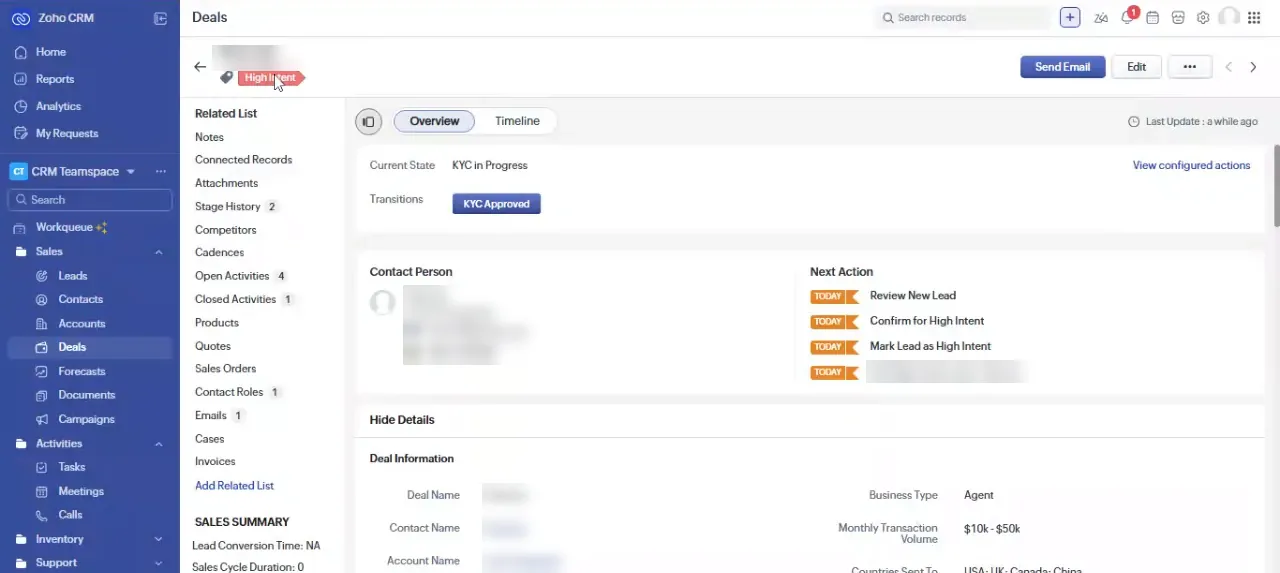Open the notifications bell
1280x573 pixels.
(1127, 18)
